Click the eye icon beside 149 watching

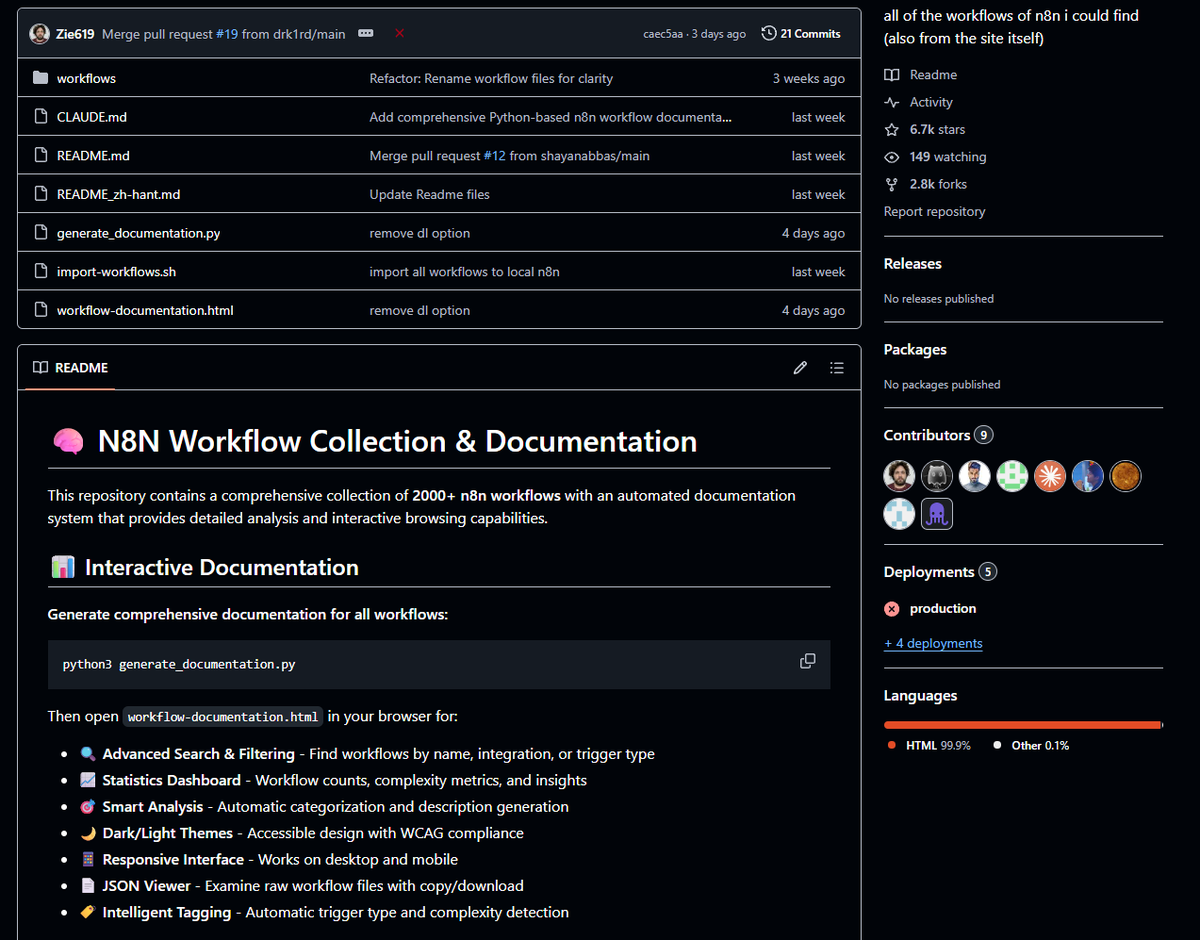(x=892, y=157)
